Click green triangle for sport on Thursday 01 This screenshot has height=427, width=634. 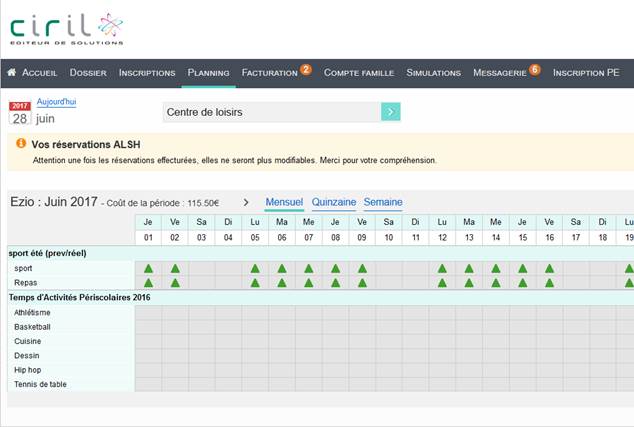click(148, 268)
